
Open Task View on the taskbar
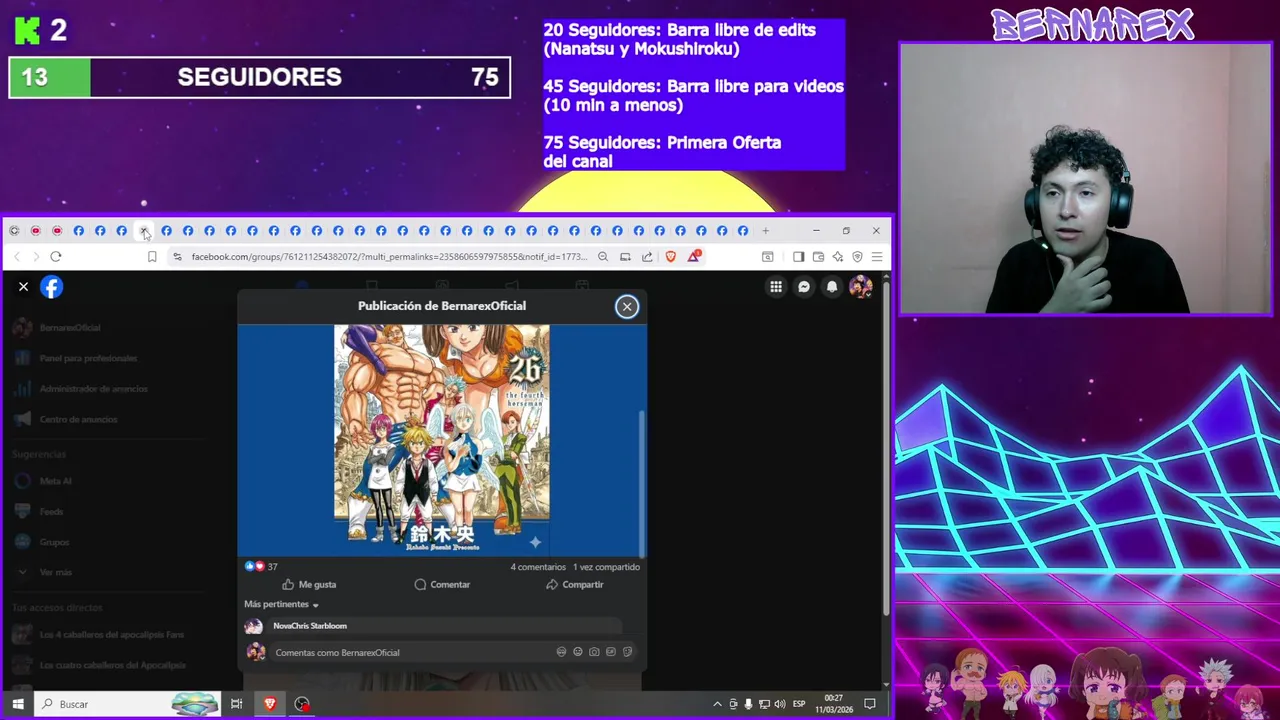(237, 704)
